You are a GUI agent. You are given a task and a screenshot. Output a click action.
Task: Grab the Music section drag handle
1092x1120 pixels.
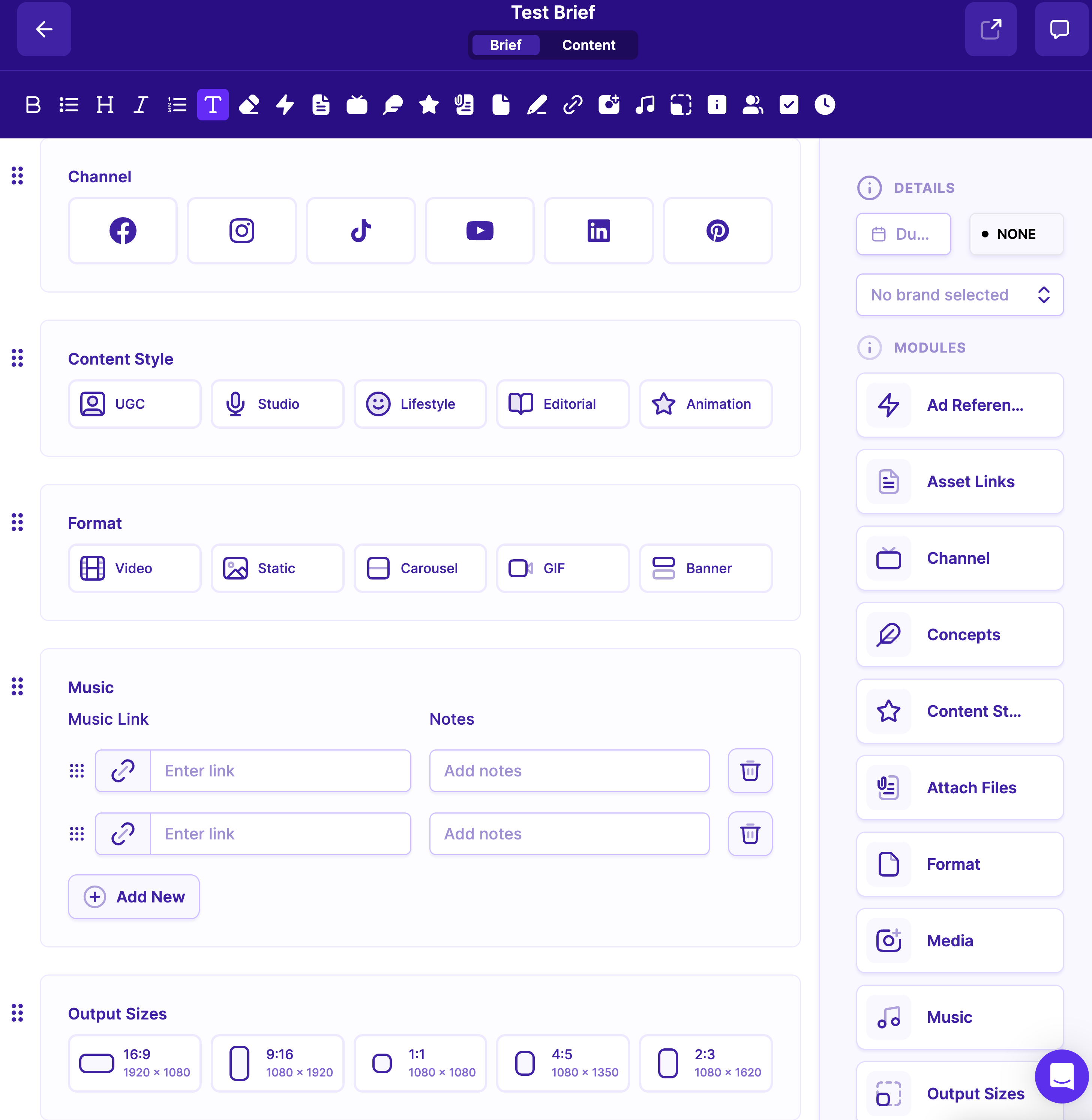[17, 686]
